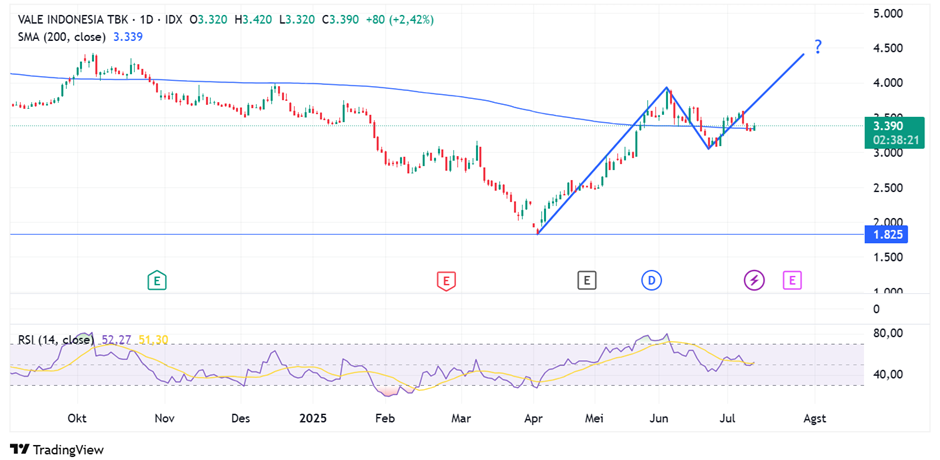Viewport: 940px width, 460px height.
Task: Click the current price label 3.390
Action: click(x=889, y=126)
